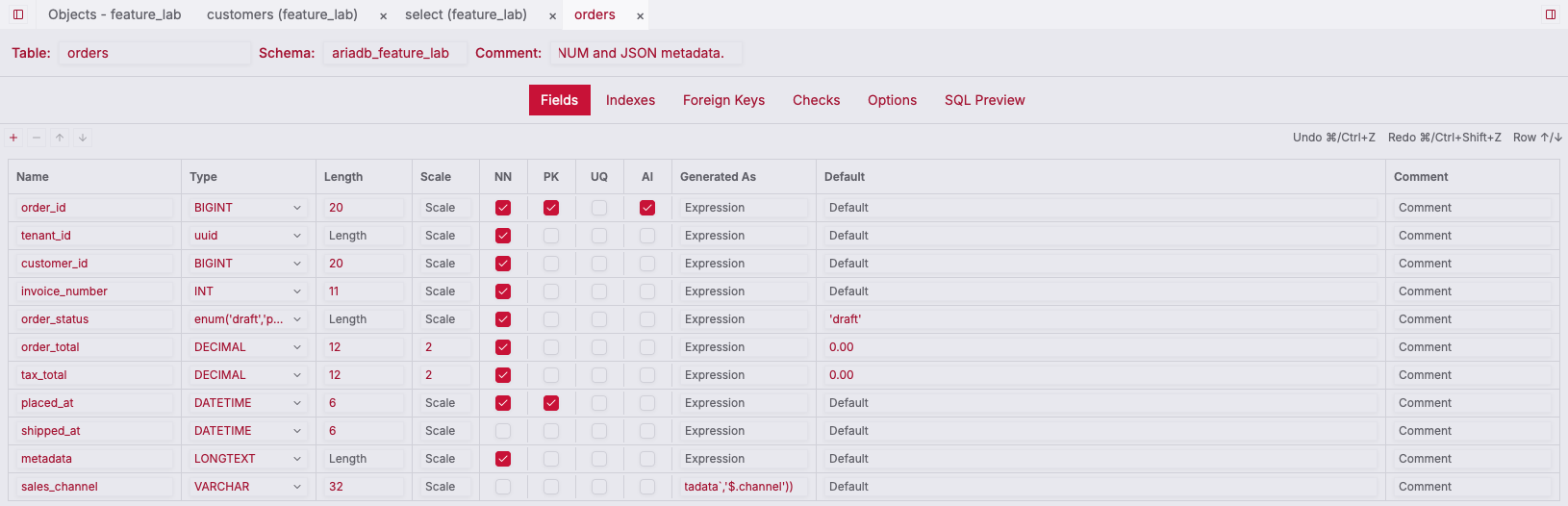The width and height of the screenshot is (1568, 506).
Task: Close the customers (feature_lab) tab
Action: (x=383, y=15)
